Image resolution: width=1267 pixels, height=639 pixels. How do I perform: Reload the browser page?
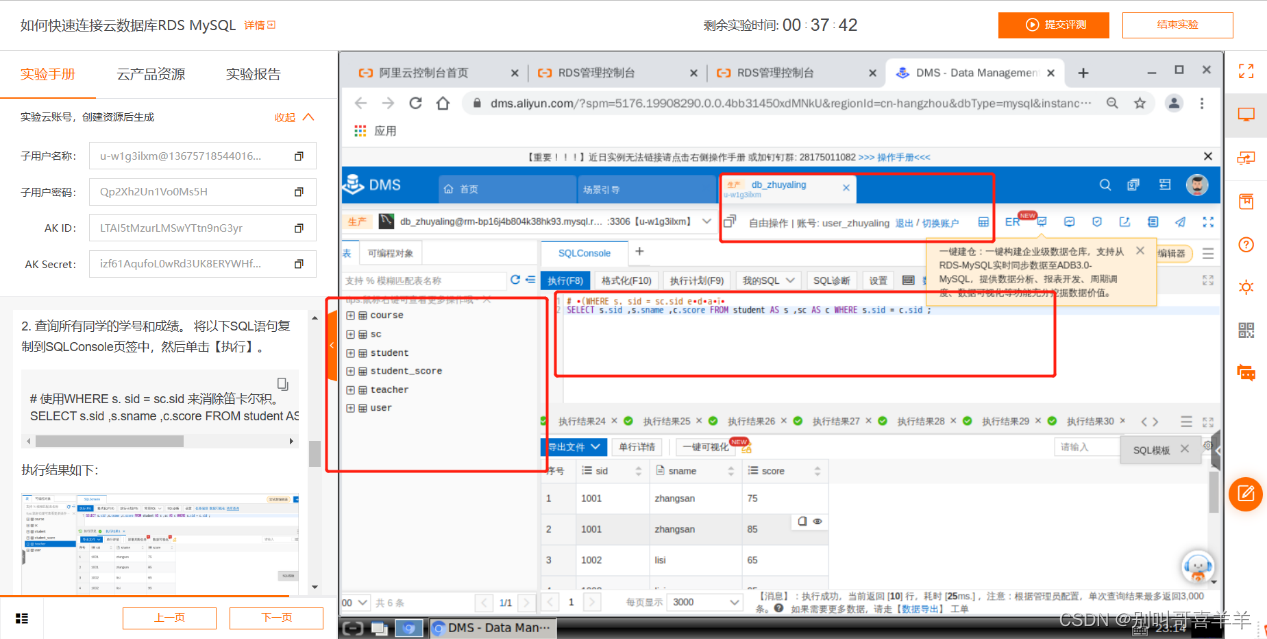click(x=415, y=103)
